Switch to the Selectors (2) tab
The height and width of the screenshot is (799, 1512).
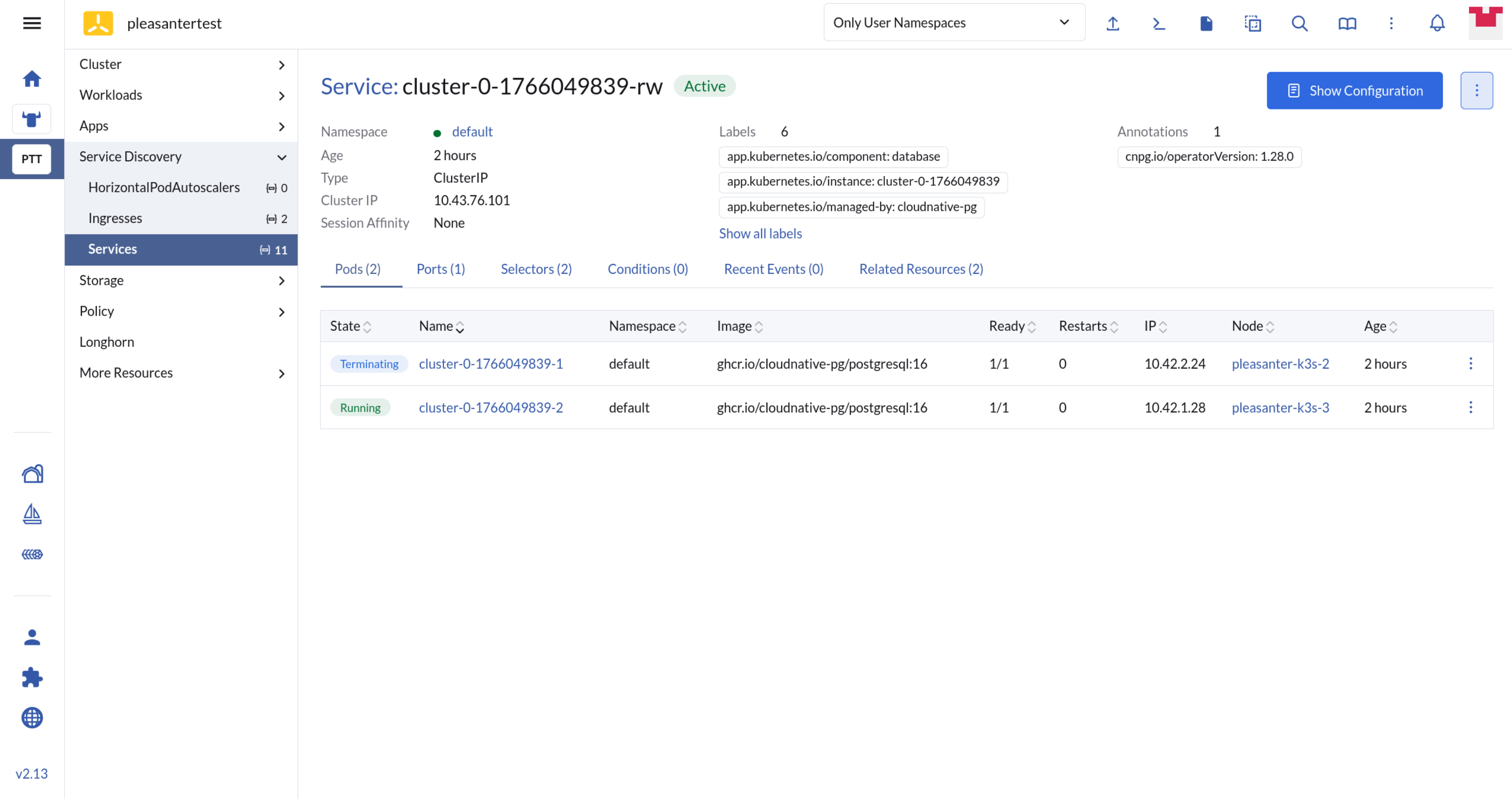pyautogui.click(x=536, y=269)
